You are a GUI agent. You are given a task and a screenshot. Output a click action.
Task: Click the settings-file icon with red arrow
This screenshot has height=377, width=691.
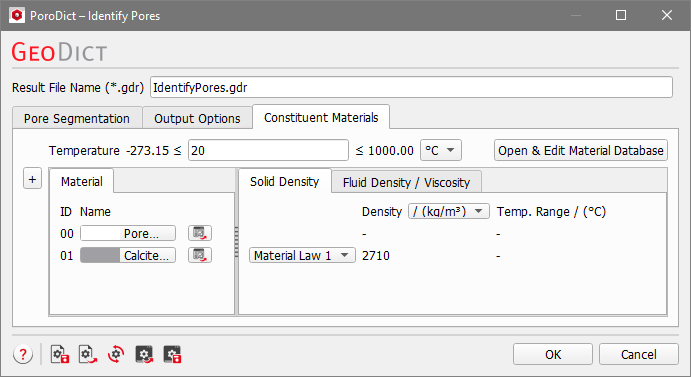coord(88,354)
